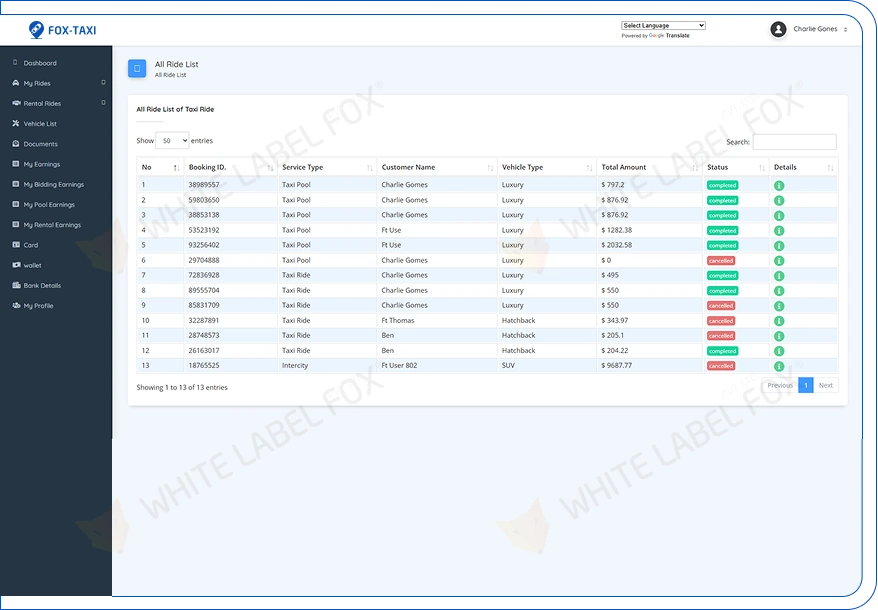This screenshot has width=878, height=610.
Task: Sort table by Booking ID column
Action: point(231,167)
